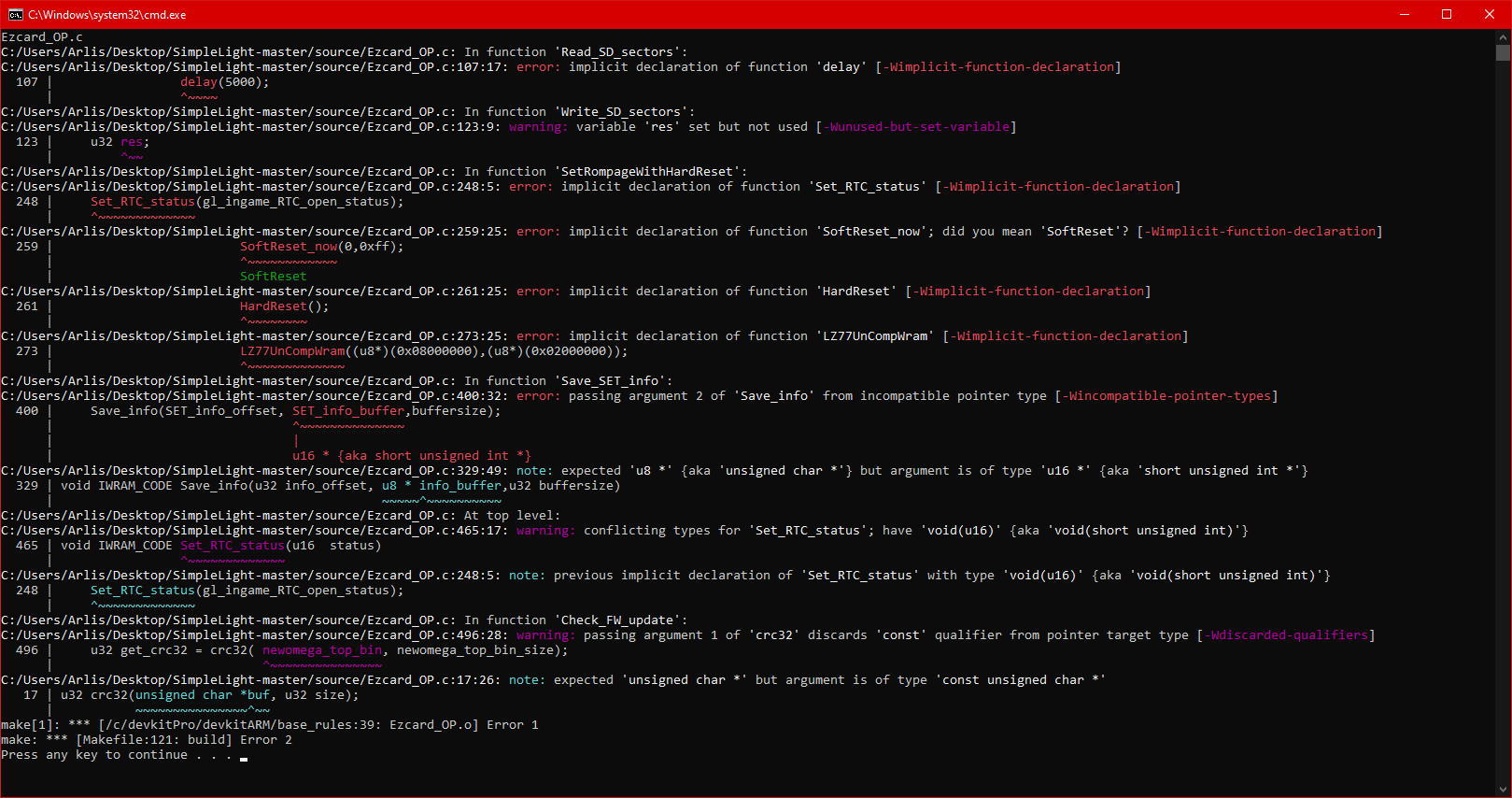Viewport: 1512px width, 798px height.
Task: Click 'newomega_top_bin' argument on line 496
Action: [x=321, y=650]
